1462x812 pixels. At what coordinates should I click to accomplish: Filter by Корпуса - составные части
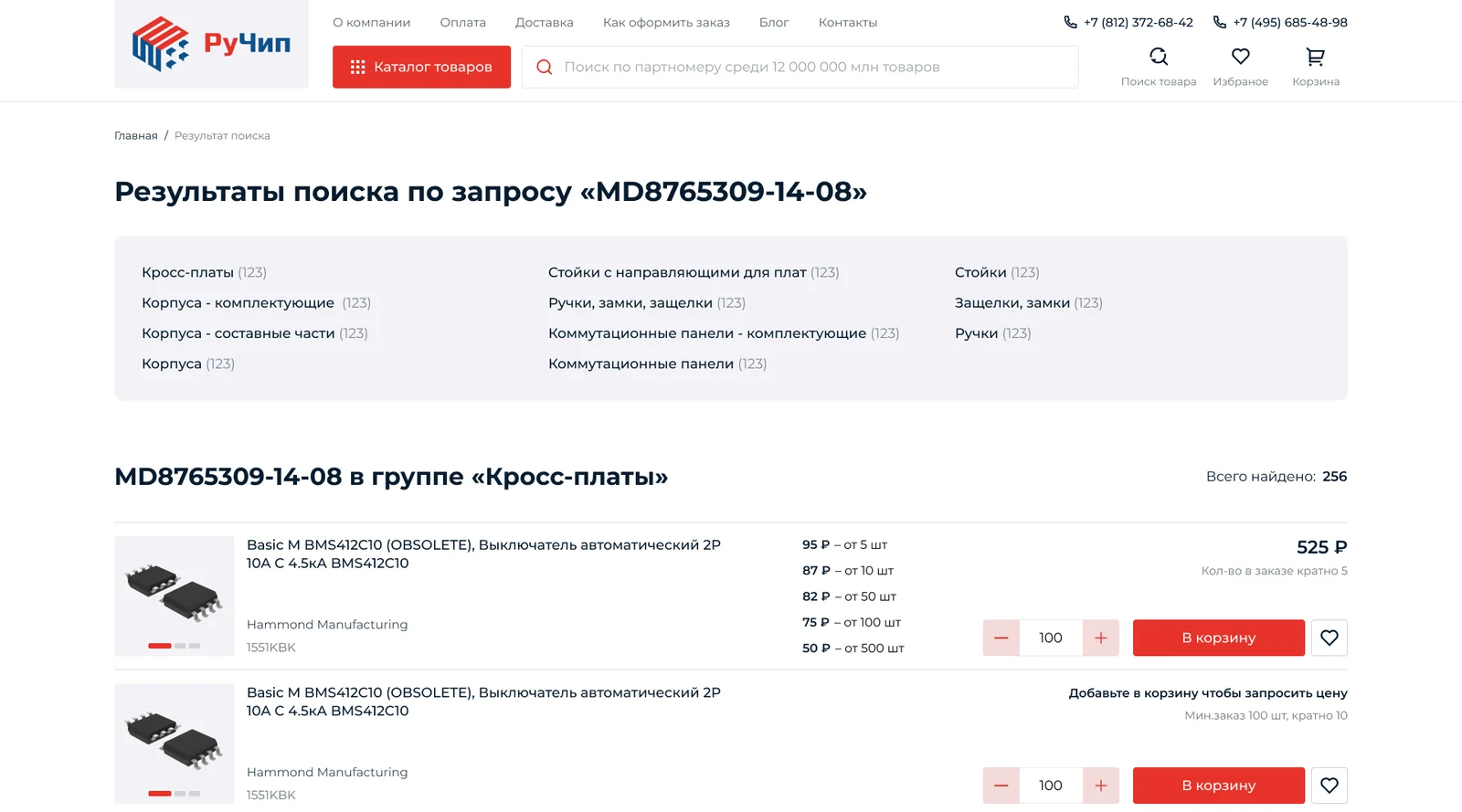coord(255,333)
